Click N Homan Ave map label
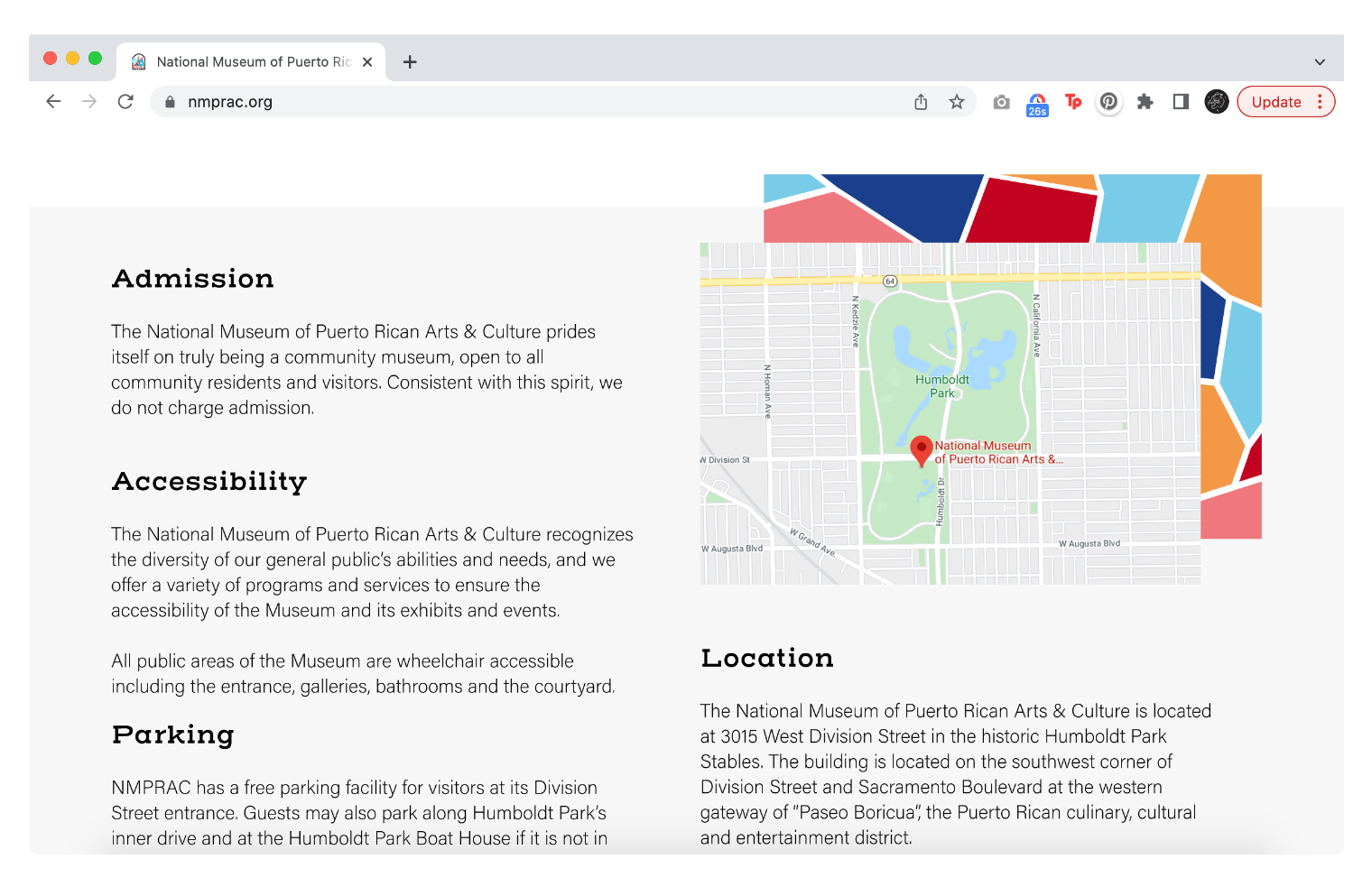This screenshot has height=896, width=1372. (767, 392)
